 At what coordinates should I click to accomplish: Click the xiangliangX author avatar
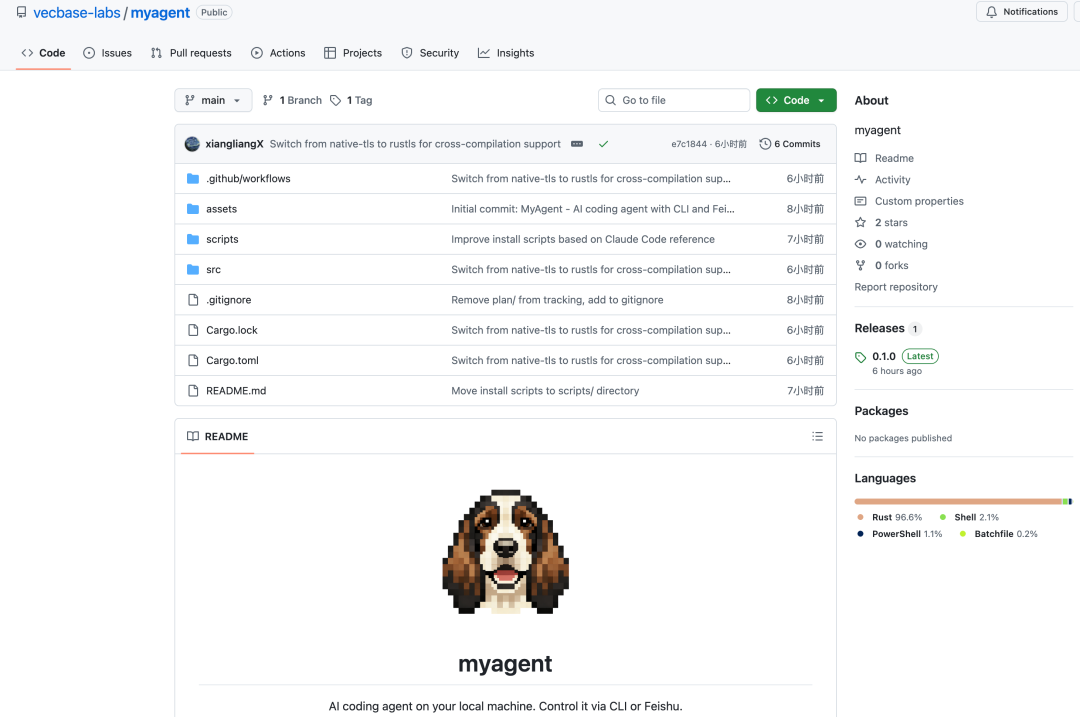(192, 144)
